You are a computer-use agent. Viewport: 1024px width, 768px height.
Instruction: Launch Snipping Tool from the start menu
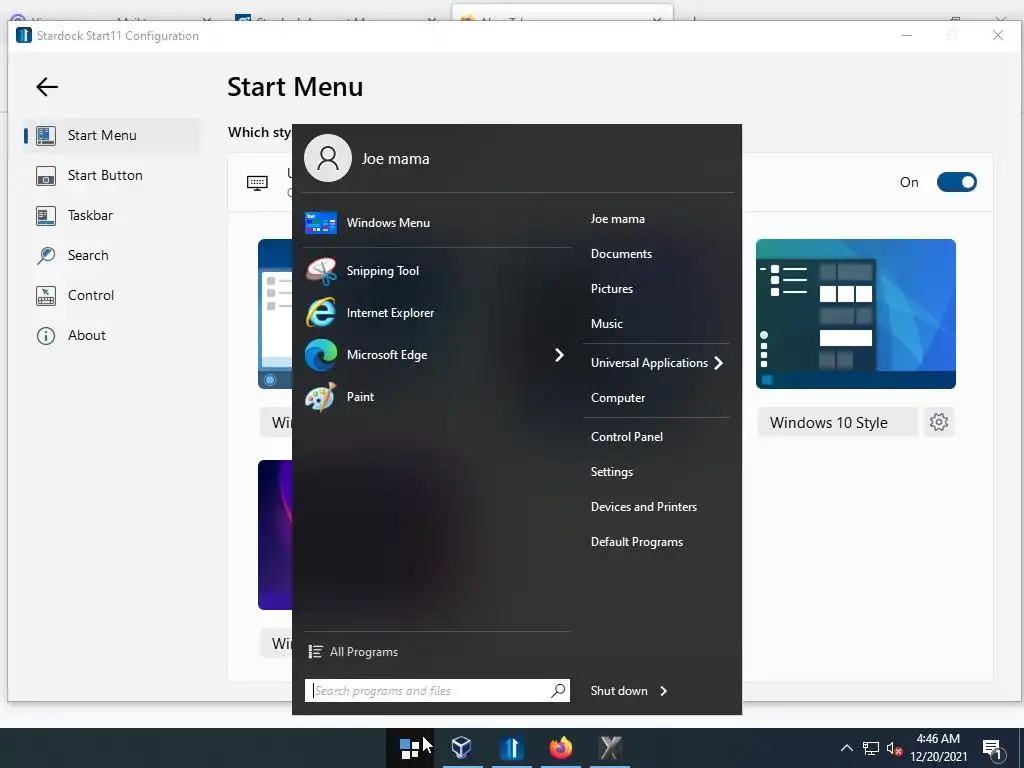pos(436,270)
